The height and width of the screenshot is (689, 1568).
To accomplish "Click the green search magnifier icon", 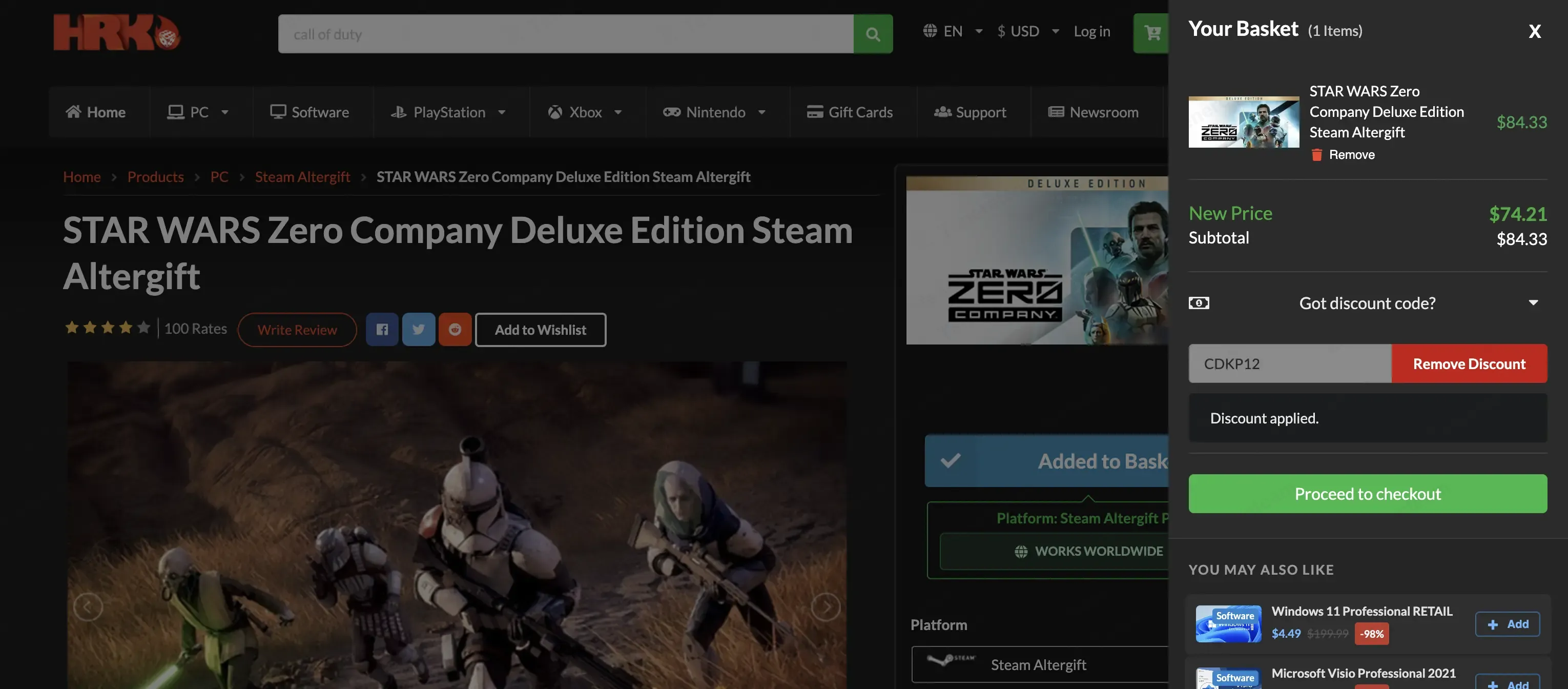I will coord(873,34).
